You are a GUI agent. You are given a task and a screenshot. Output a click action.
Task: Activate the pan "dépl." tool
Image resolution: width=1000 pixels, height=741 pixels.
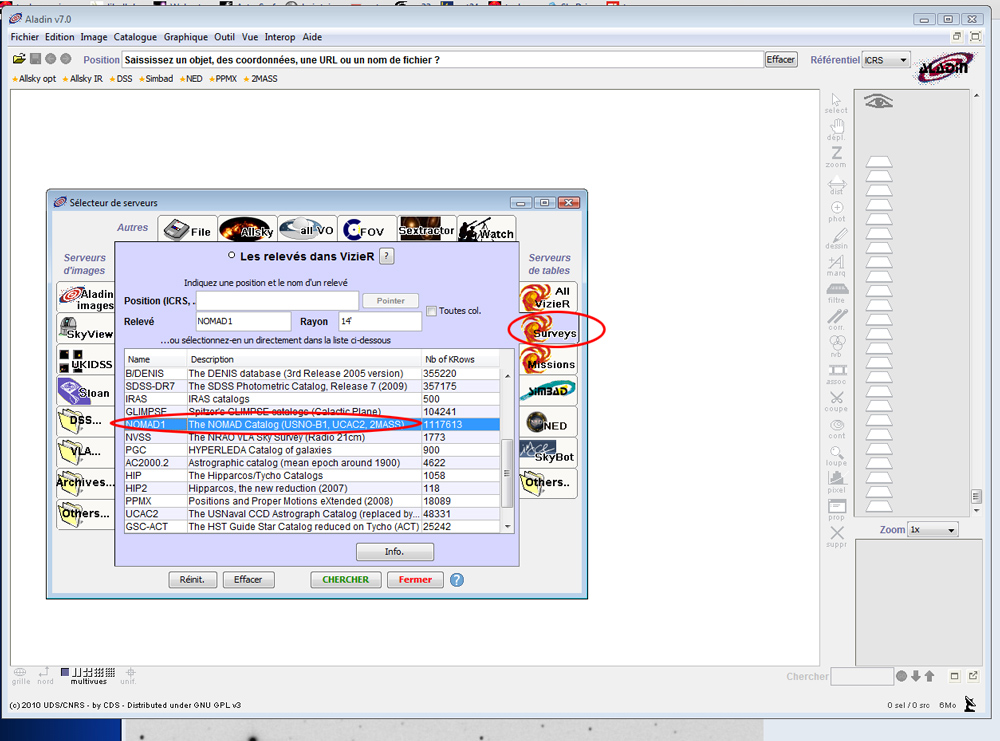[x=837, y=126]
